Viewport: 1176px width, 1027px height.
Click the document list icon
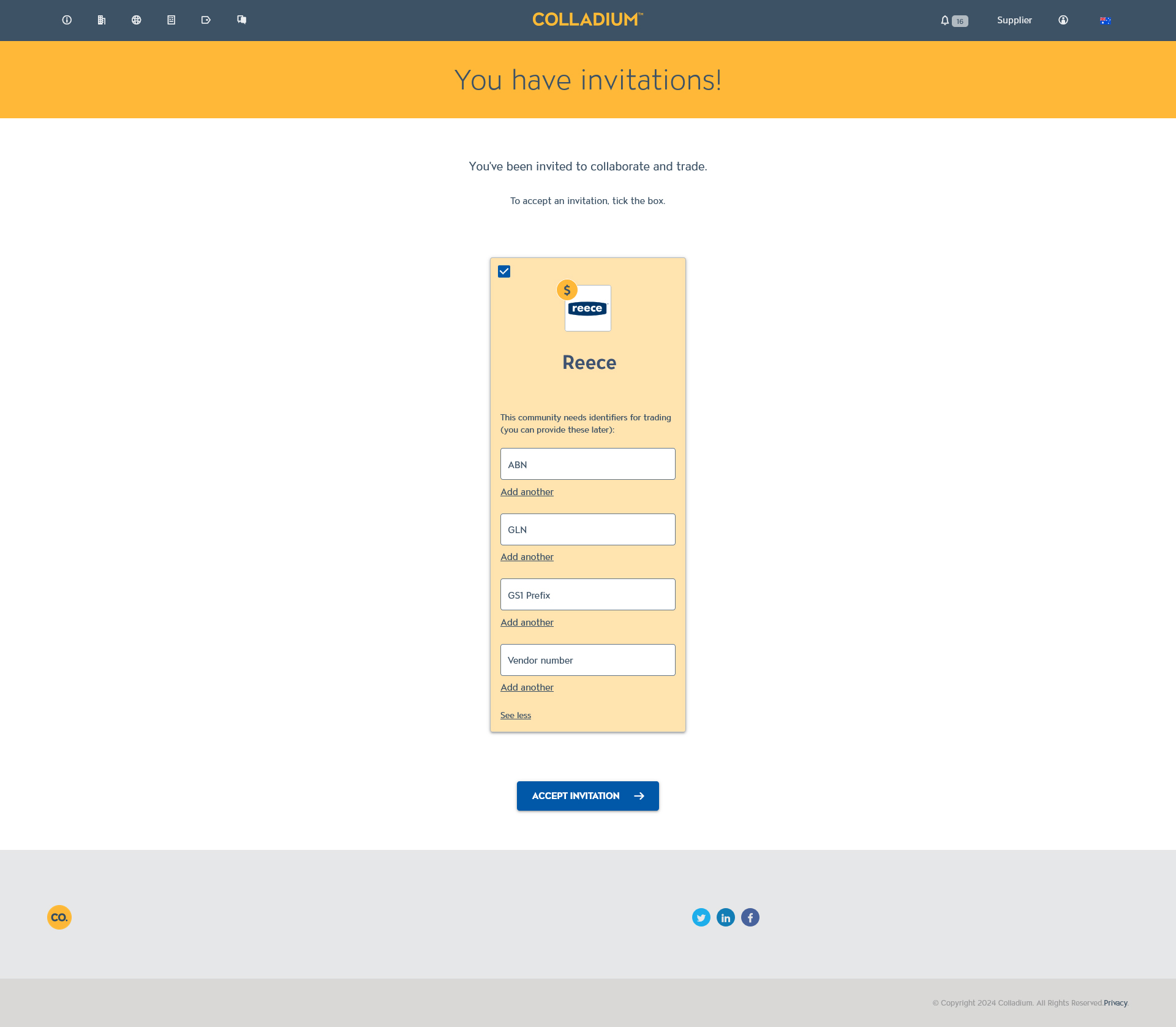point(171,20)
